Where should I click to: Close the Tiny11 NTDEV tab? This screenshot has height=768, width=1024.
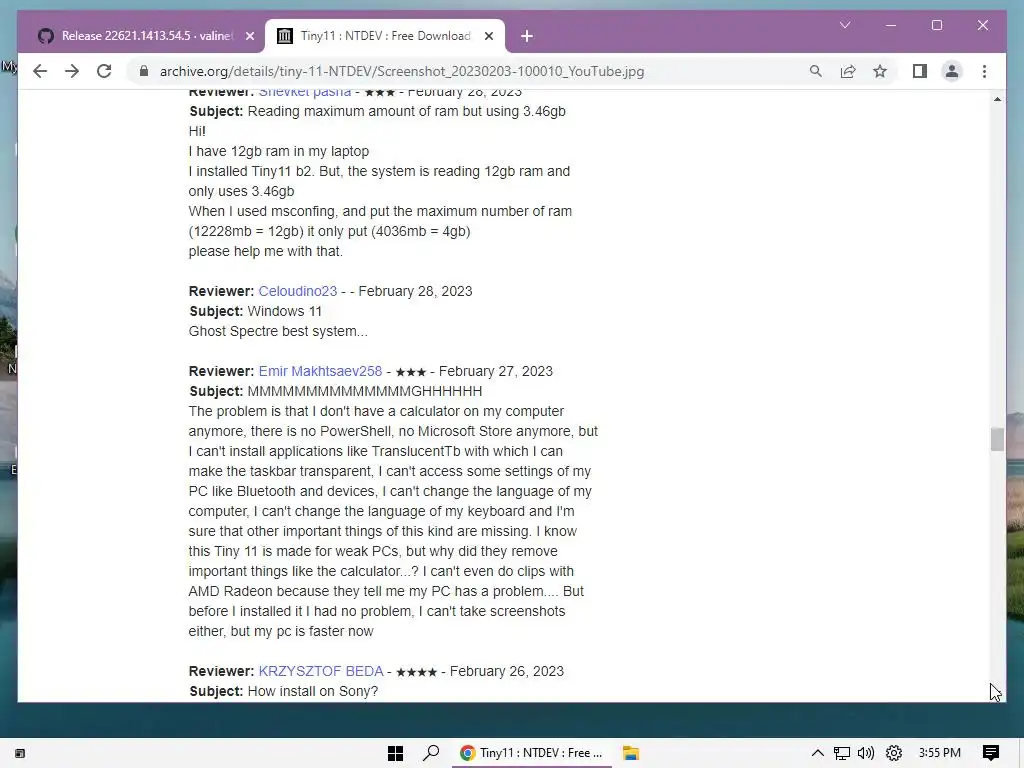tap(488, 36)
